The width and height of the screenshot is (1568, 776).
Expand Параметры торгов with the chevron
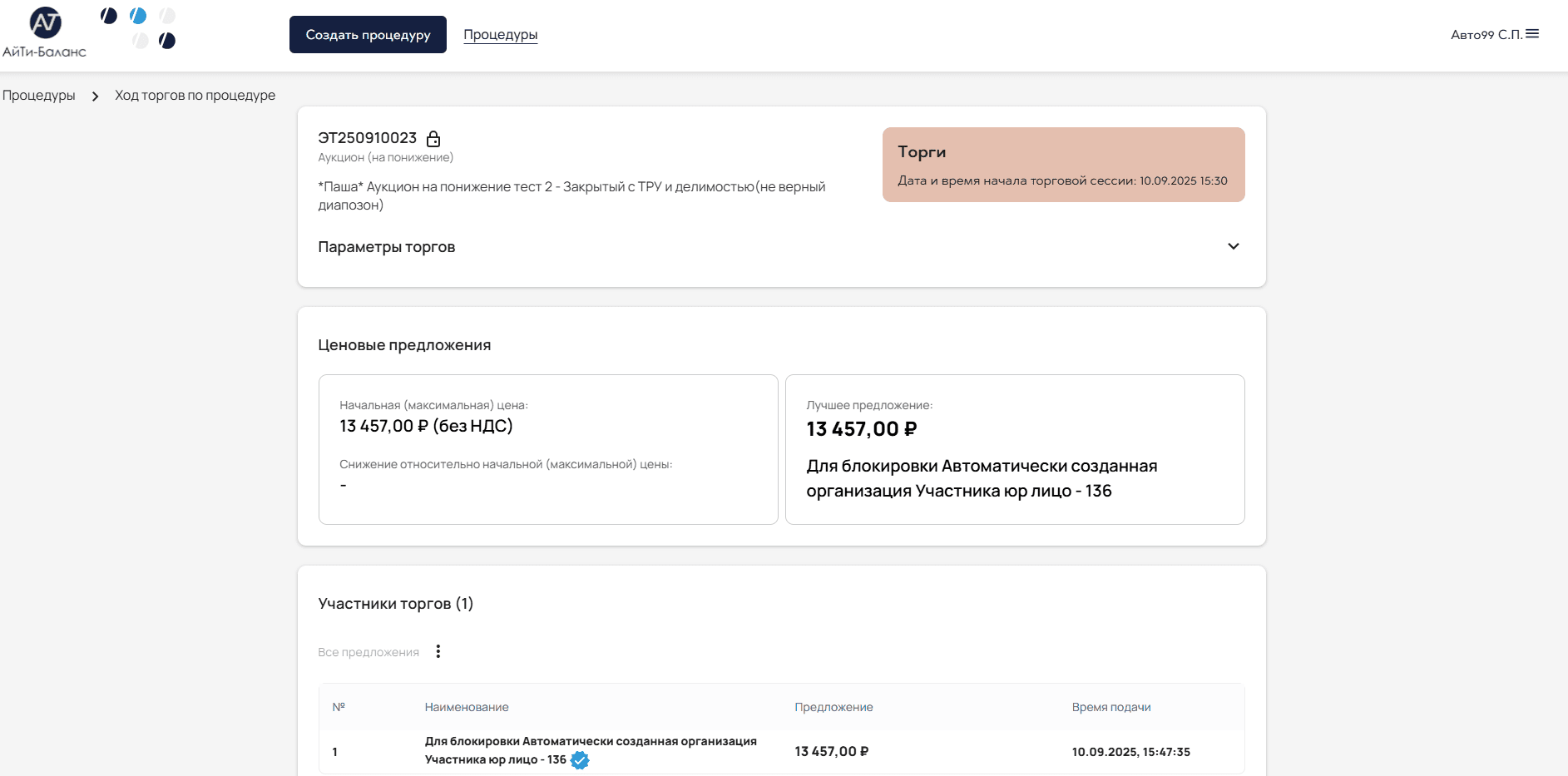1233,246
